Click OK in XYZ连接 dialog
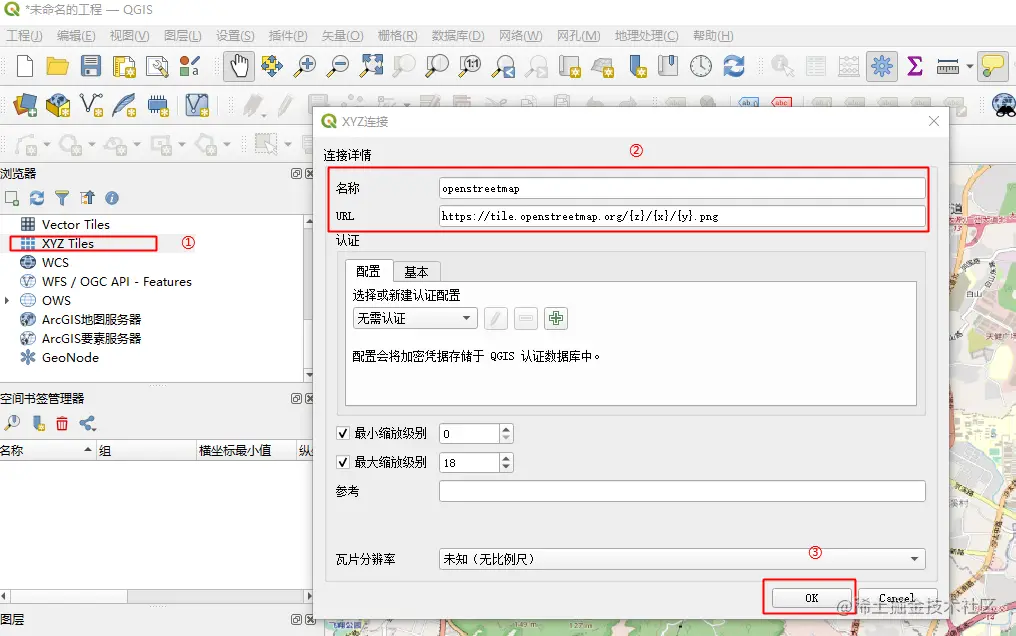 click(811, 598)
